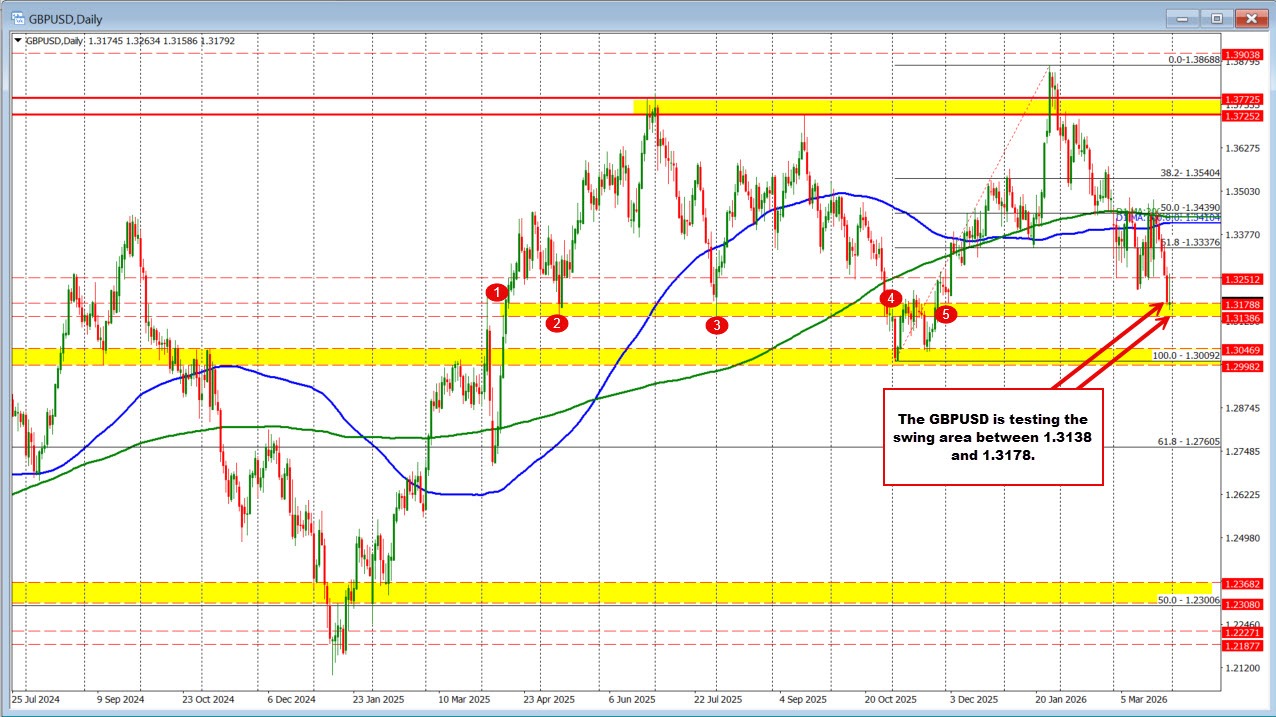The width and height of the screenshot is (1276, 717).
Task: Select red marker 1 on the chart
Action: tap(497, 292)
